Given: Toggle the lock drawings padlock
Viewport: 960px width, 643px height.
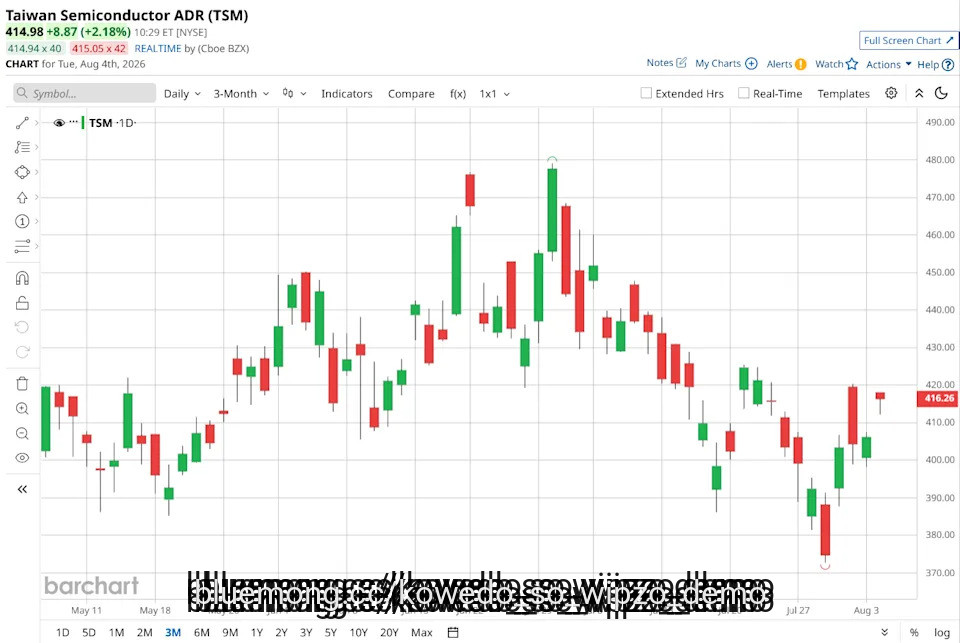Looking at the screenshot, I should tap(22, 303).
